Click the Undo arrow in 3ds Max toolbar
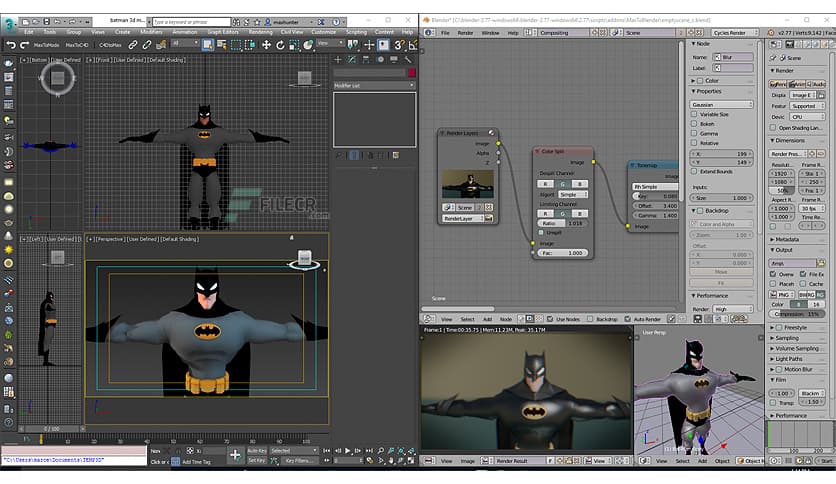The height and width of the screenshot is (484, 836). click(x=11, y=45)
